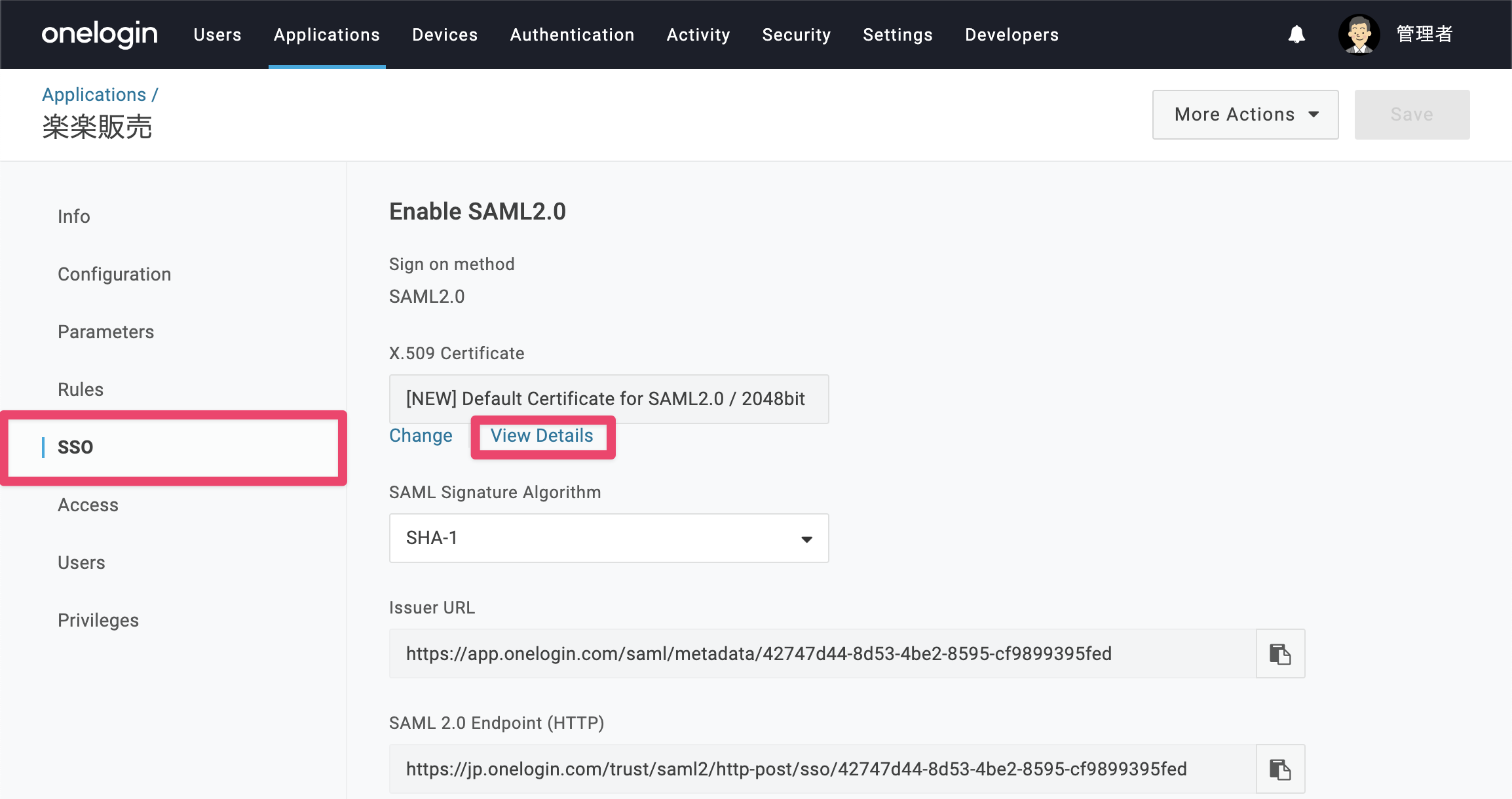Viewport: 1512px width, 799px height.
Task: Select the Info sidebar tab
Action: 74,216
